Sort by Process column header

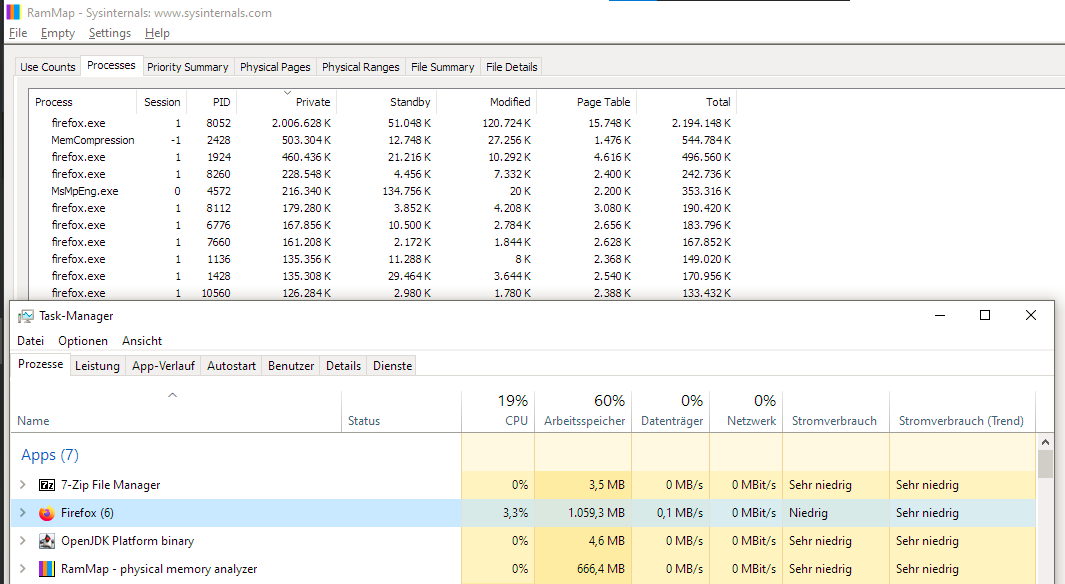[x=83, y=102]
